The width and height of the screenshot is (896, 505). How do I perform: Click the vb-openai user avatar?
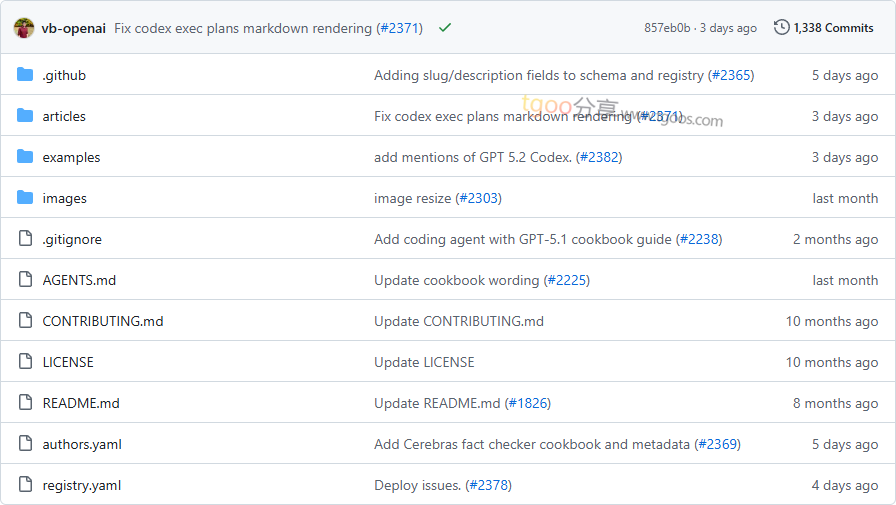tap(24, 28)
